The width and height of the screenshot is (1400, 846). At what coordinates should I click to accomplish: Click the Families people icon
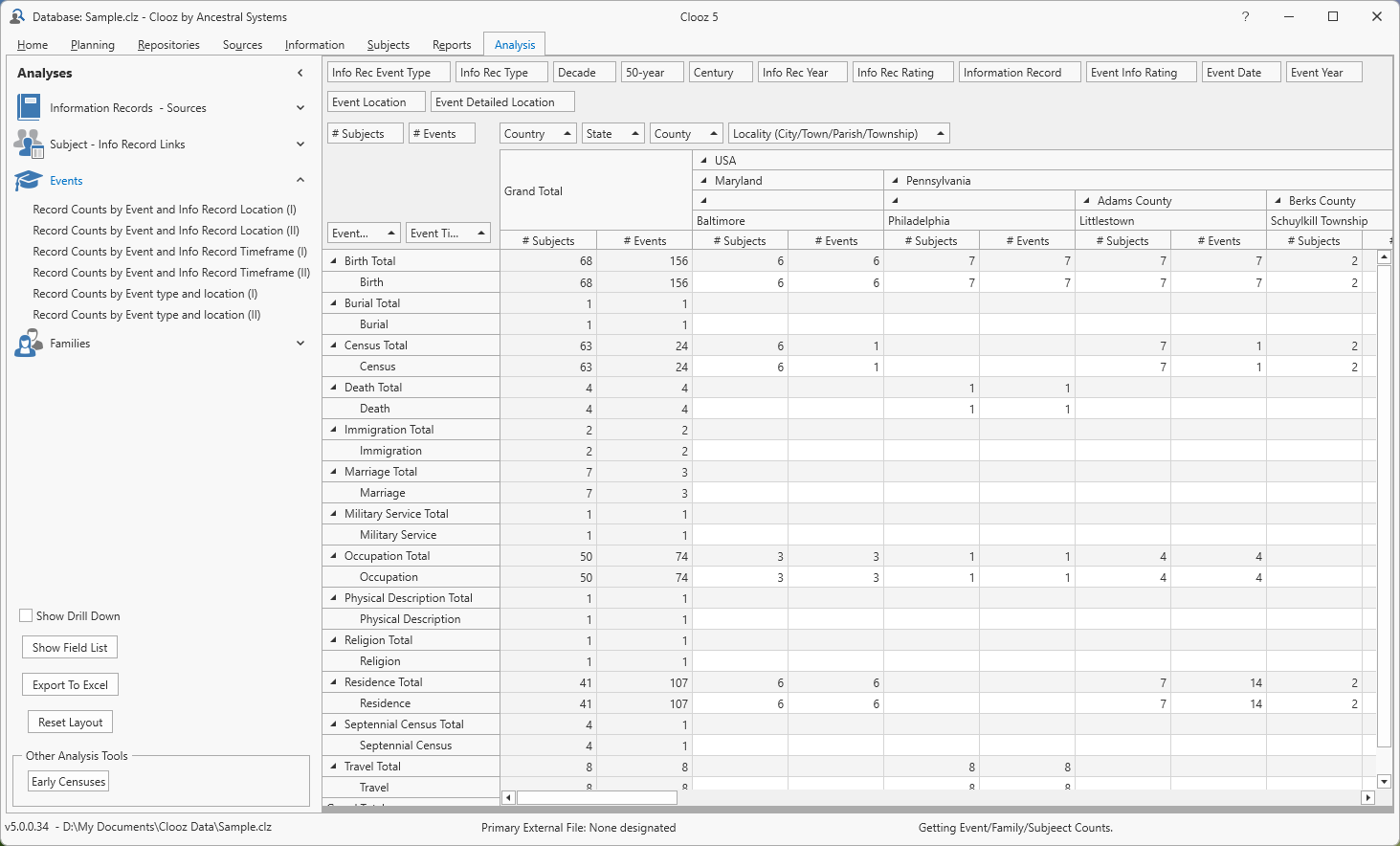29,343
